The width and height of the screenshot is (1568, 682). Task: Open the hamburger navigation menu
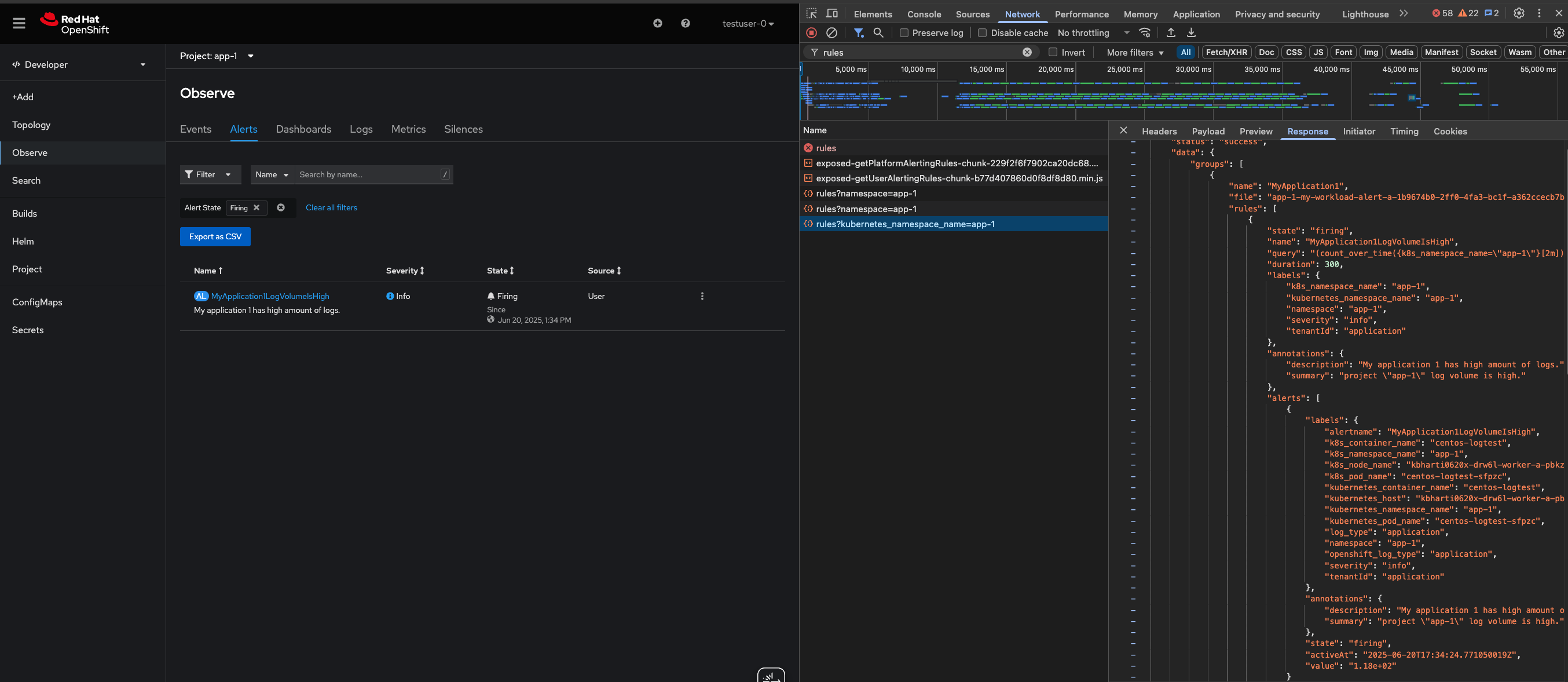click(x=19, y=23)
